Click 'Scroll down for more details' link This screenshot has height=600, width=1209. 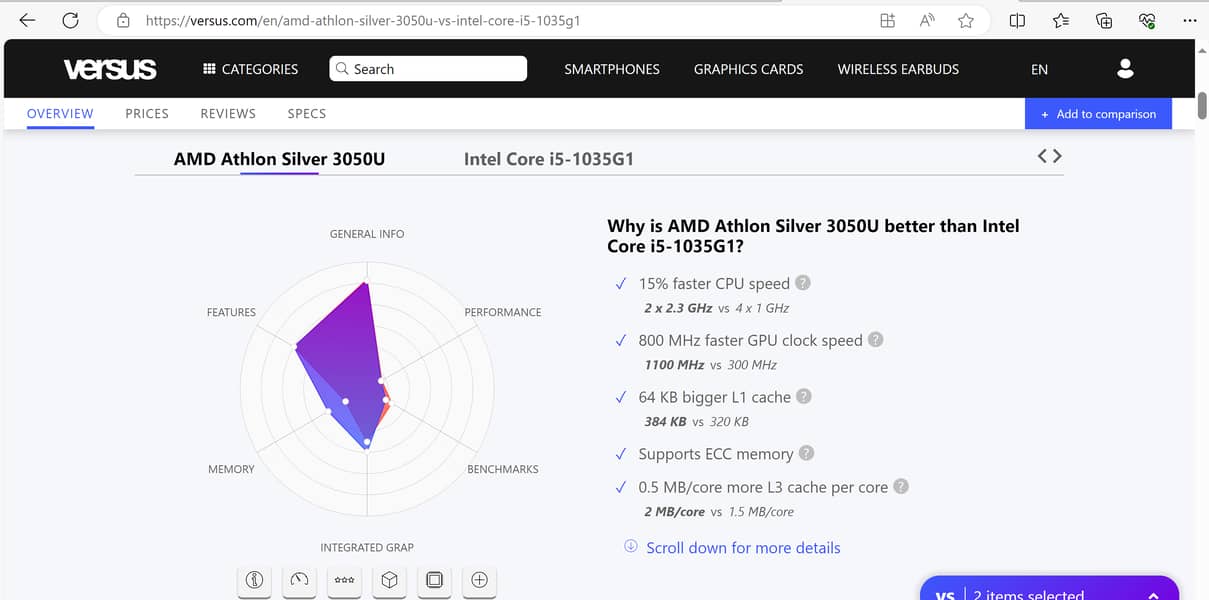[743, 548]
